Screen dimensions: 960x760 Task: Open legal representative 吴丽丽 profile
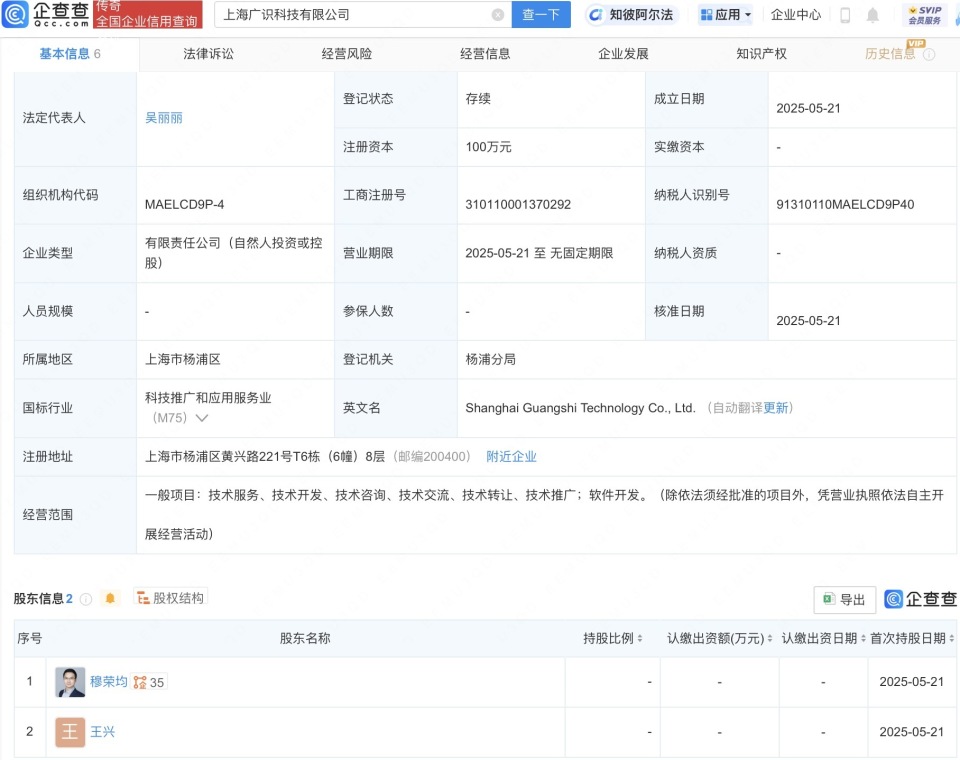click(163, 118)
